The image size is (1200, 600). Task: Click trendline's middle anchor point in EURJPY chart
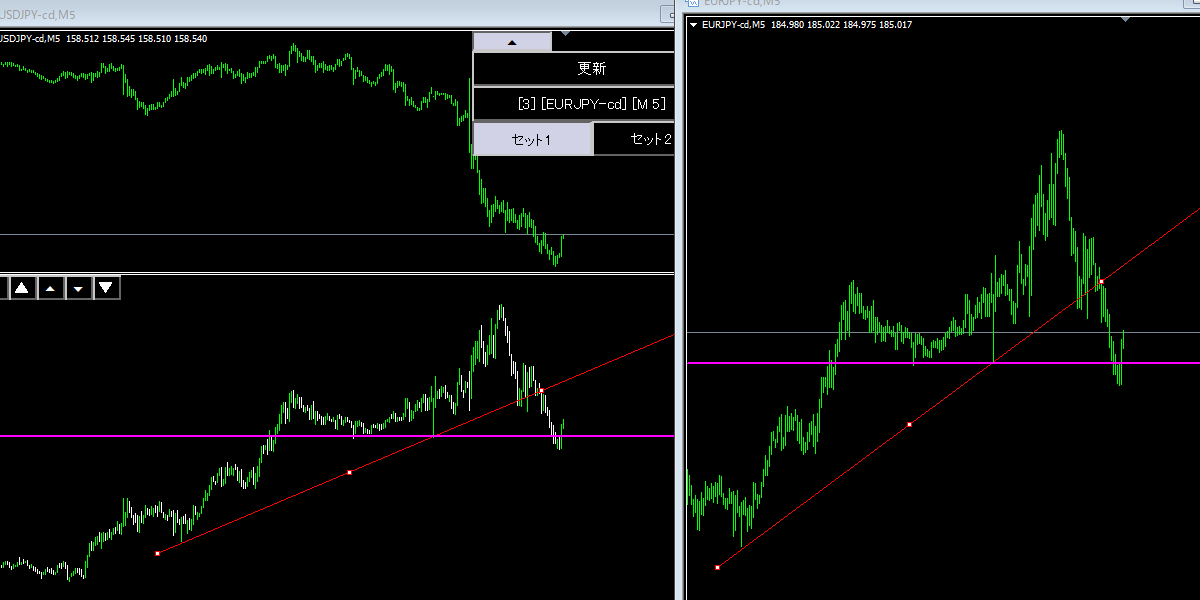coord(909,425)
